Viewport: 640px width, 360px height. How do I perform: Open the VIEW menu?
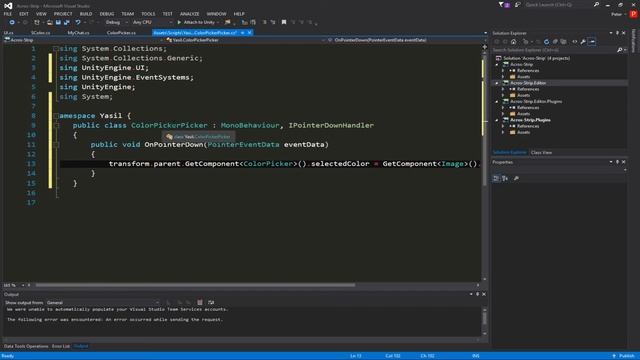pos(41,14)
